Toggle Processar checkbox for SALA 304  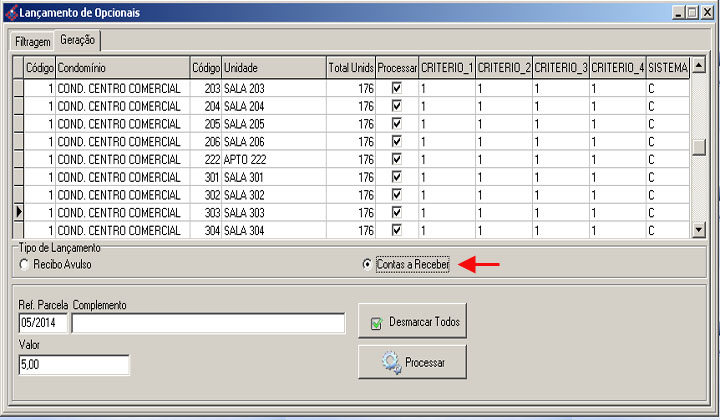397,230
